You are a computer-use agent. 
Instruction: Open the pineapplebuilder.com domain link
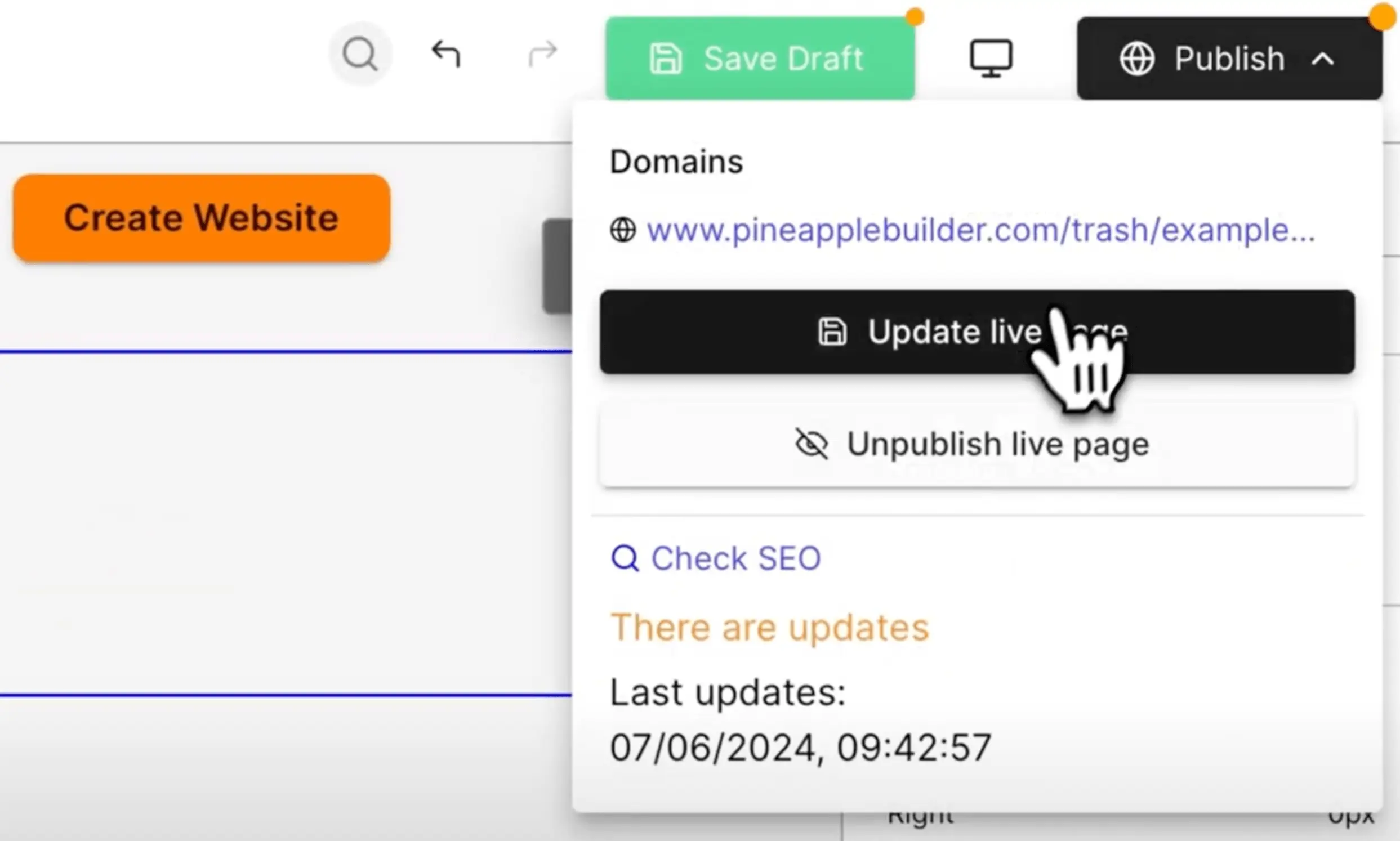[x=980, y=230]
